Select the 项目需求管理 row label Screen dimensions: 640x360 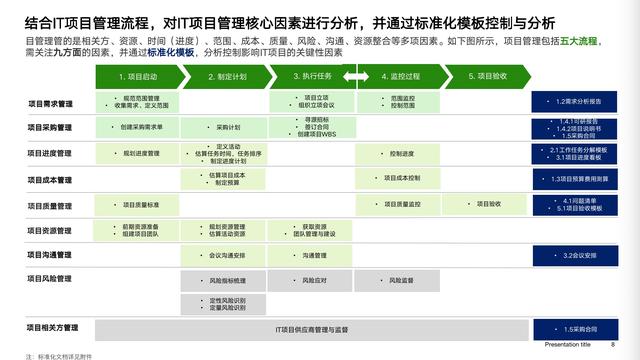tap(50, 104)
